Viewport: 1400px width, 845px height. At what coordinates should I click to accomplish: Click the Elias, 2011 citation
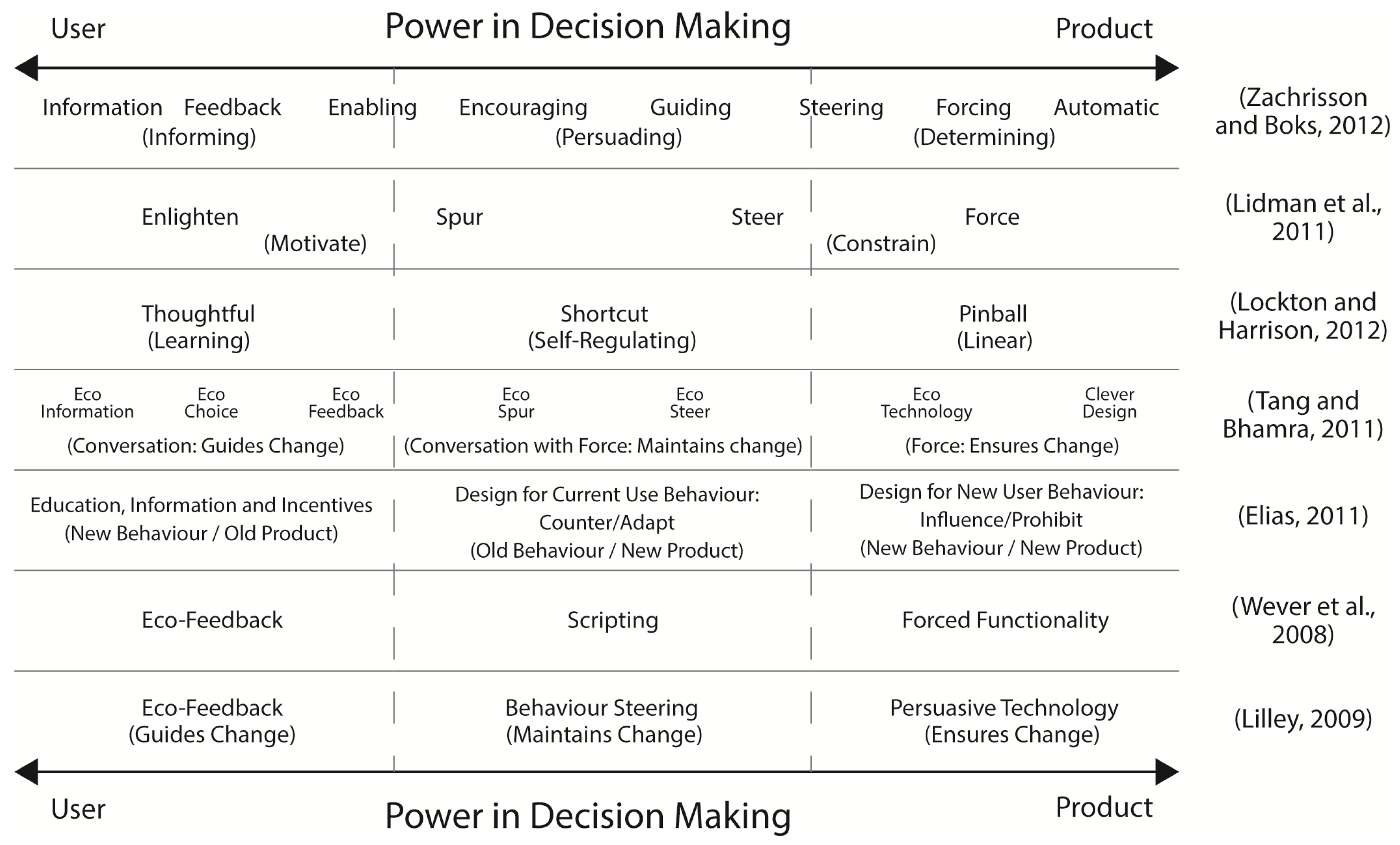click(x=1302, y=516)
